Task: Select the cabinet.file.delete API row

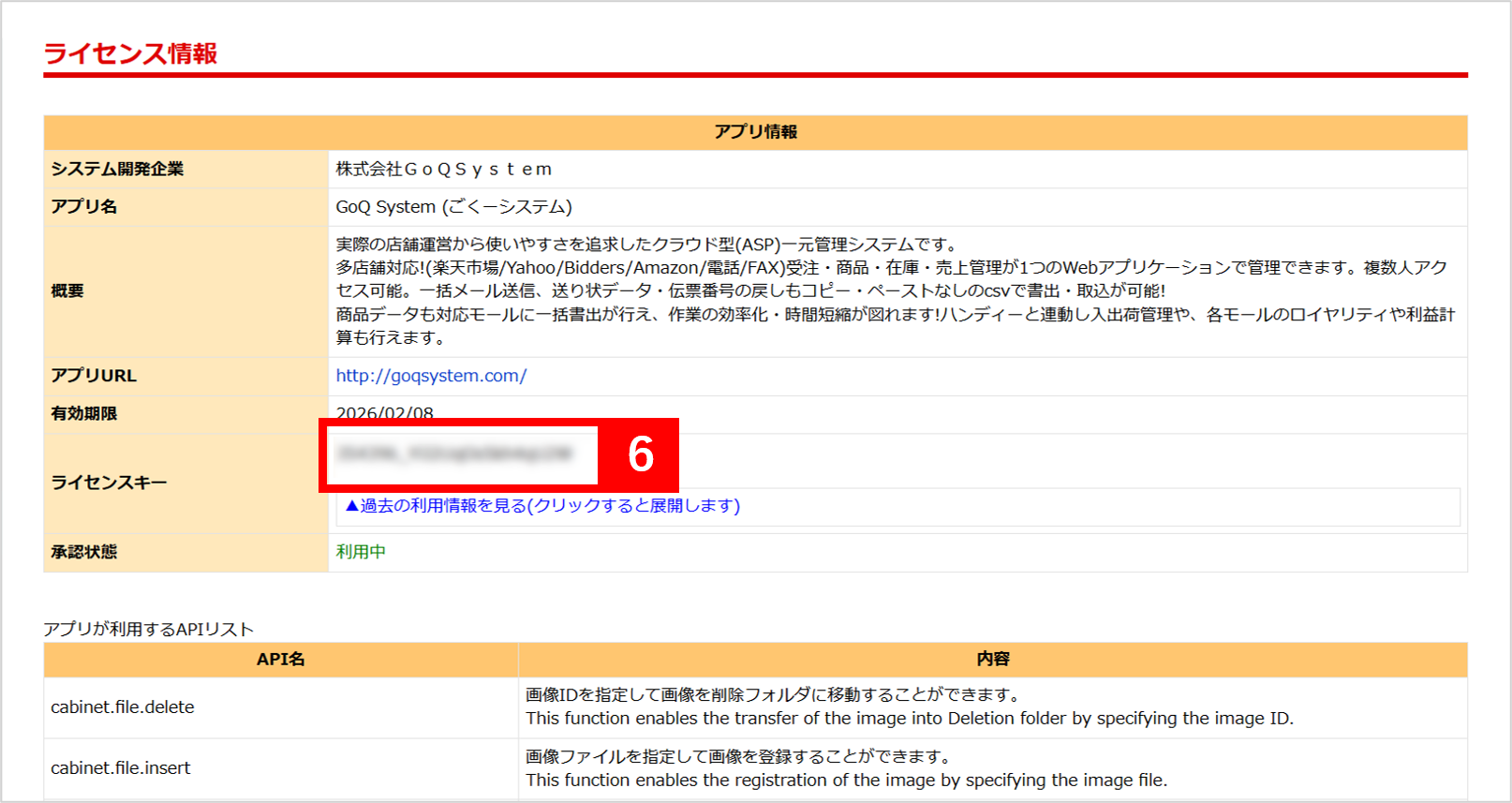Action: pos(123,707)
